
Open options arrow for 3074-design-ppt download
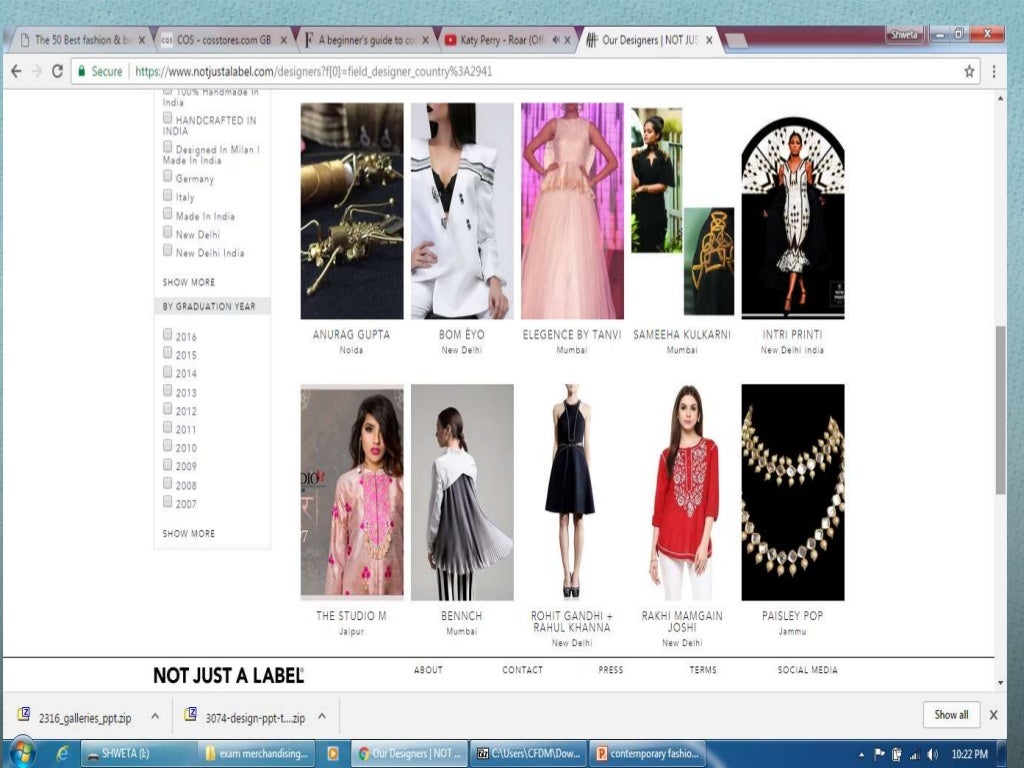pos(322,716)
